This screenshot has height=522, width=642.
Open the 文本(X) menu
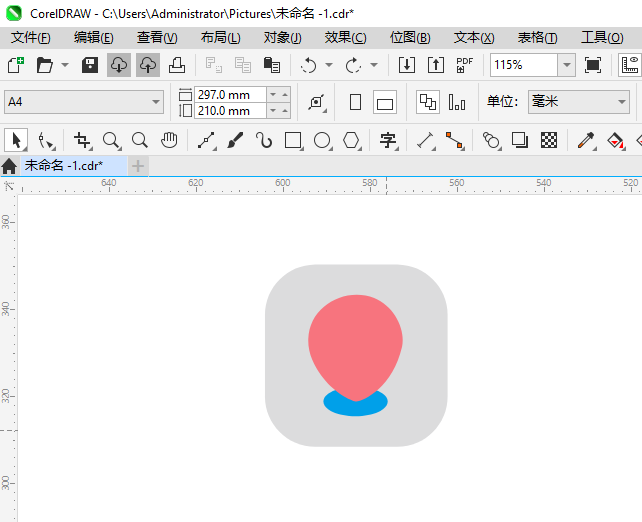click(x=474, y=38)
